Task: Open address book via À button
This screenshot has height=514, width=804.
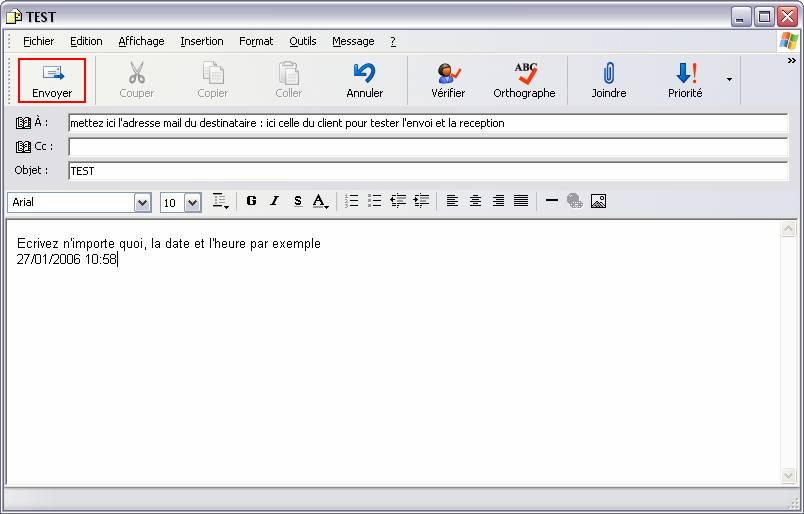Action: coord(32,123)
